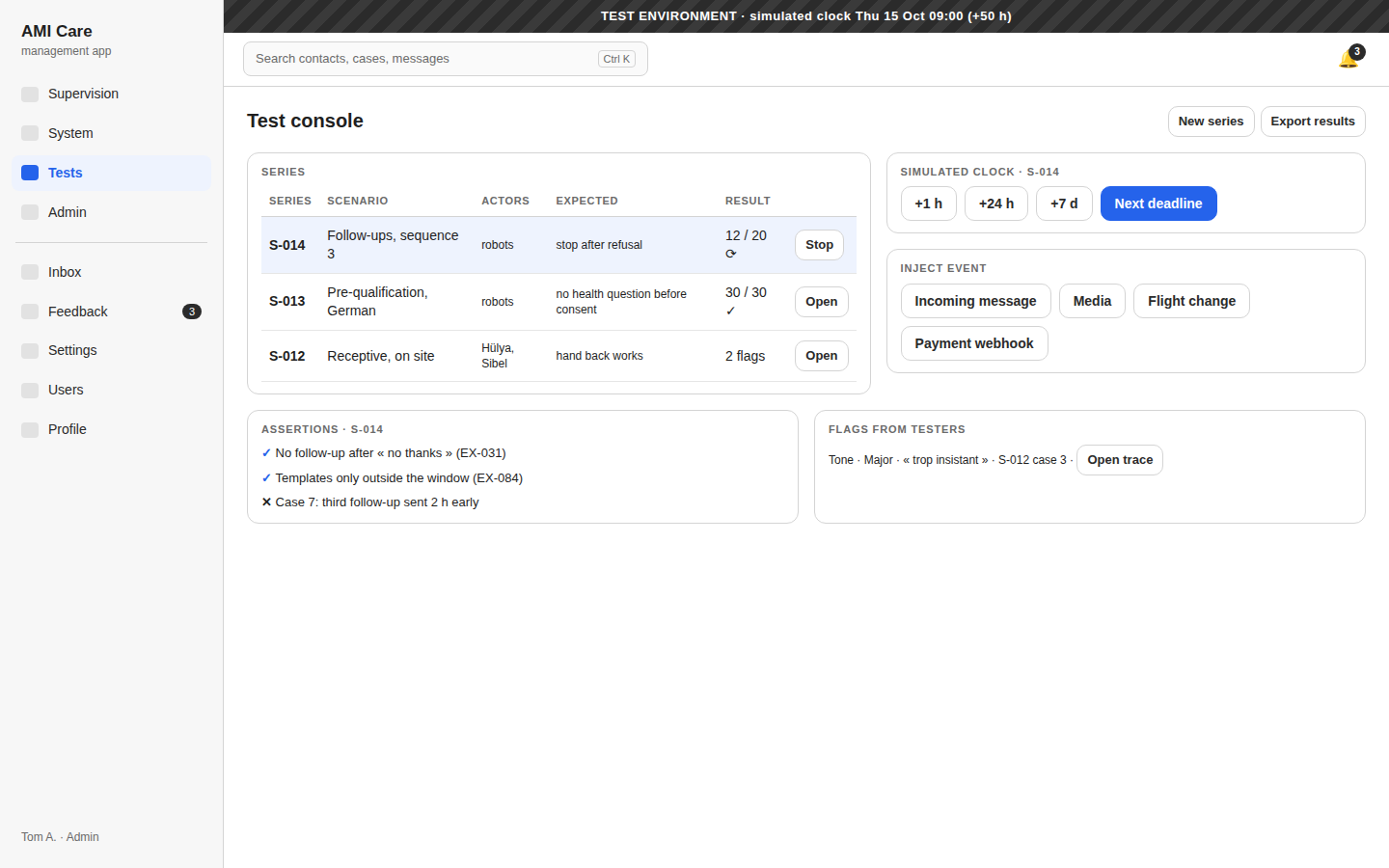Click the SCENARIO column header
1389x868 pixels.
click(357, 201)
